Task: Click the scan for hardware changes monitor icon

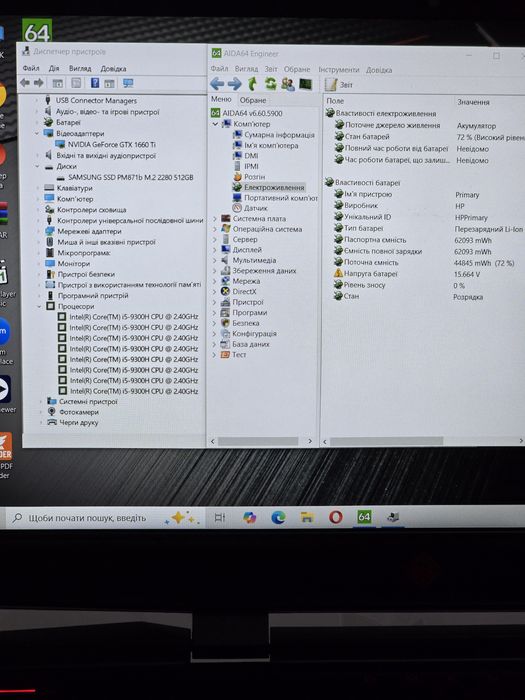Action: tap(128, 83)
